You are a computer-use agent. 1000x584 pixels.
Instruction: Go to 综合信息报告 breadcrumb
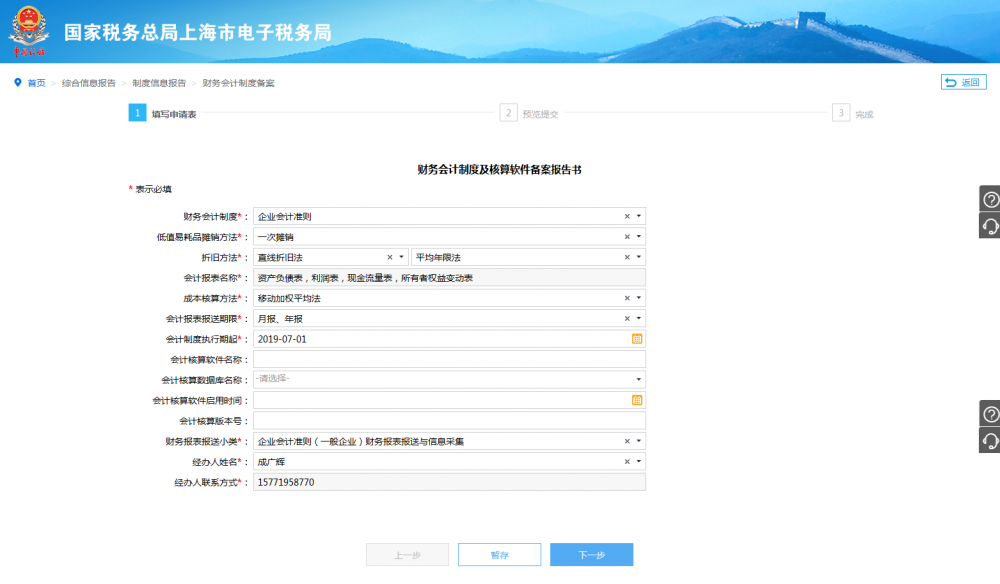[88, 83]
